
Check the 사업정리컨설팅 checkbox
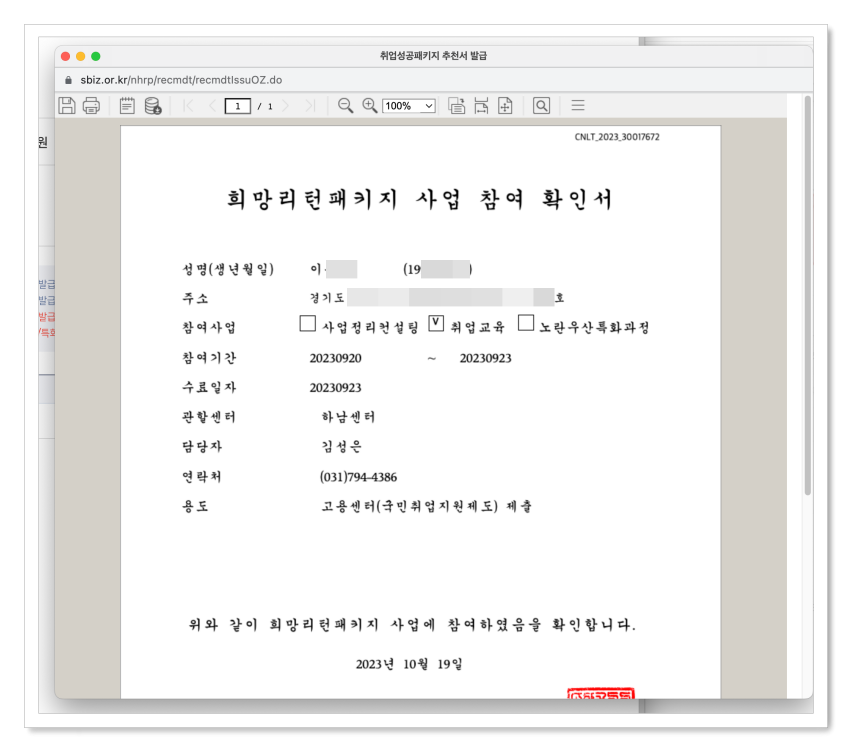tap(308, 323)
